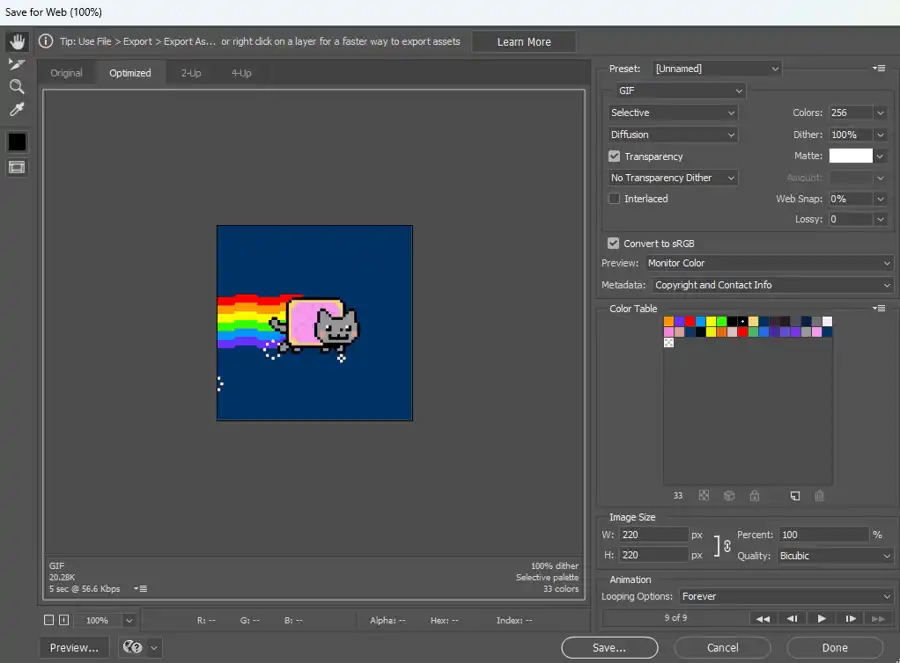Image resolution: width=900 pixels, height=663 pixels.
Task: Click the Nyan Cat preview image
Action: click(315, 323)
